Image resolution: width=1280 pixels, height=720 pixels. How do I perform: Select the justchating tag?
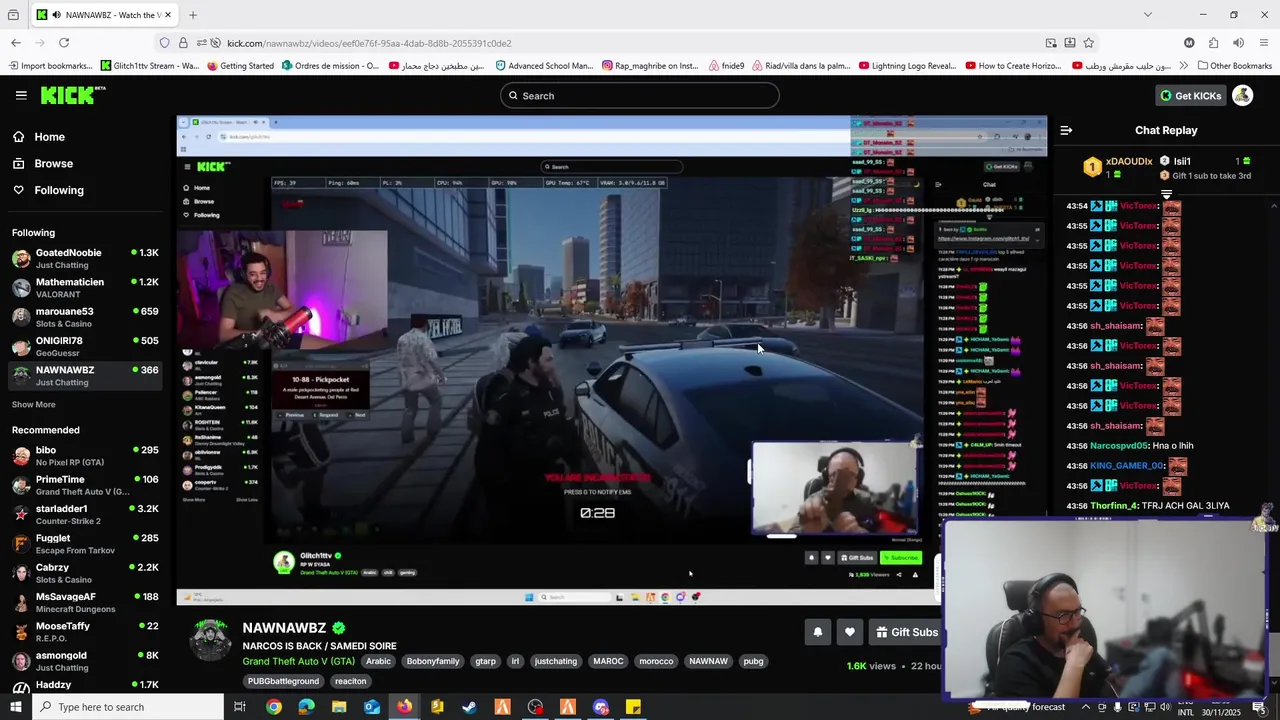[x=556, y=661]
